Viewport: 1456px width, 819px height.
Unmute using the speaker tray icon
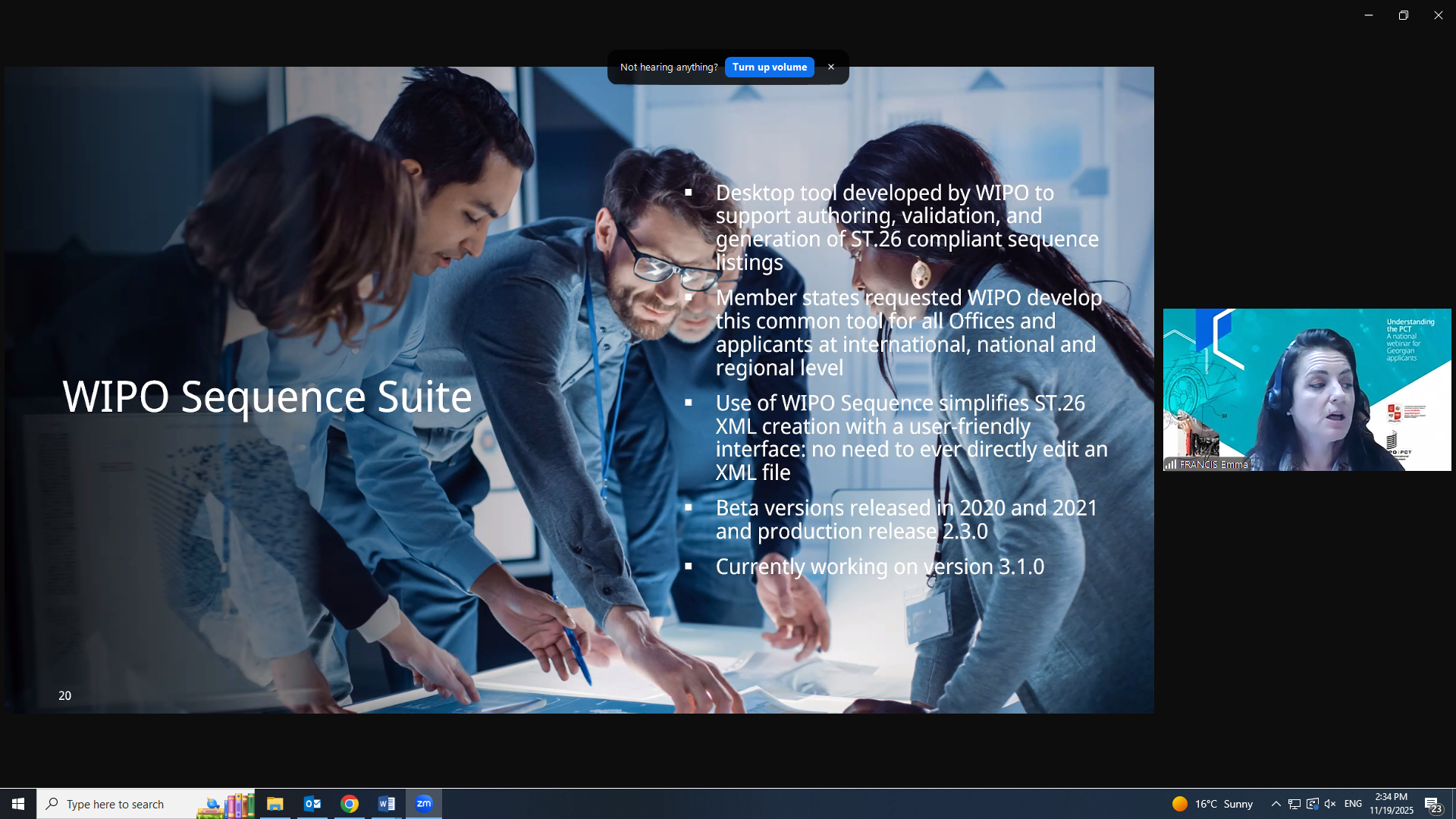coord(1329,804)
